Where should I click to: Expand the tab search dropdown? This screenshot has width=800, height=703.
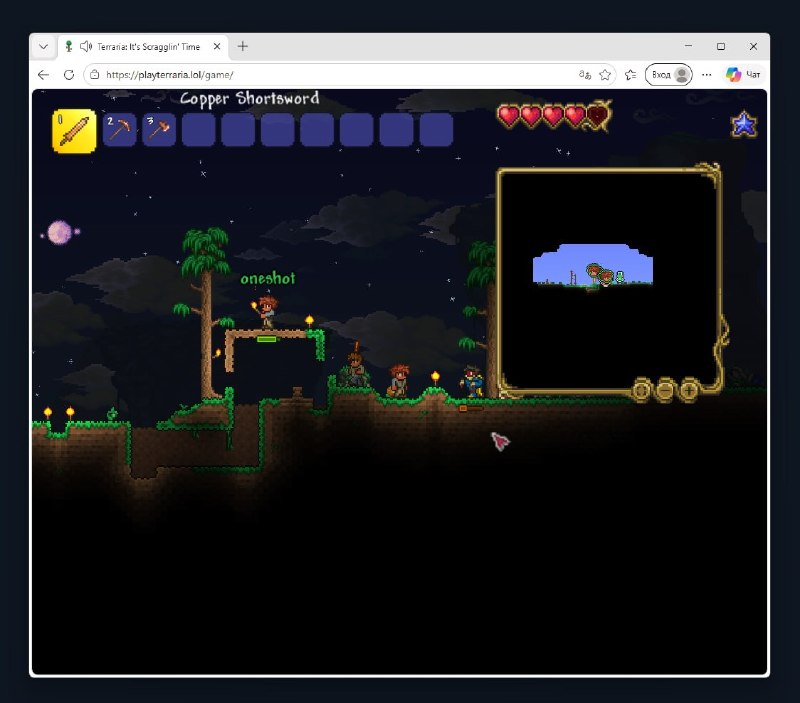pos(43,46)
